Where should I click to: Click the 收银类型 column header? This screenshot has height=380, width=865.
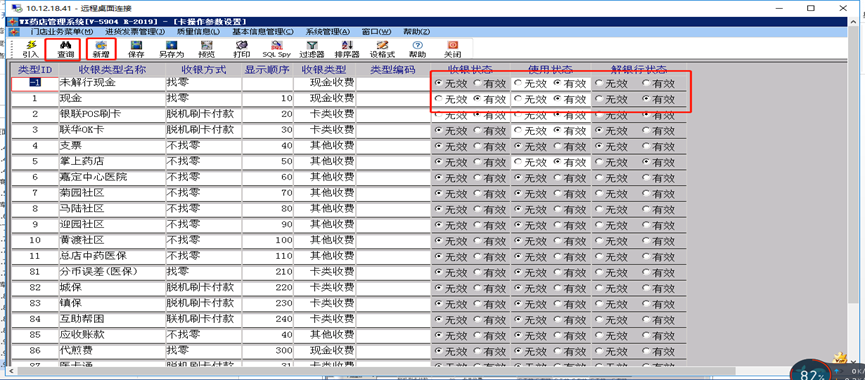324,69
